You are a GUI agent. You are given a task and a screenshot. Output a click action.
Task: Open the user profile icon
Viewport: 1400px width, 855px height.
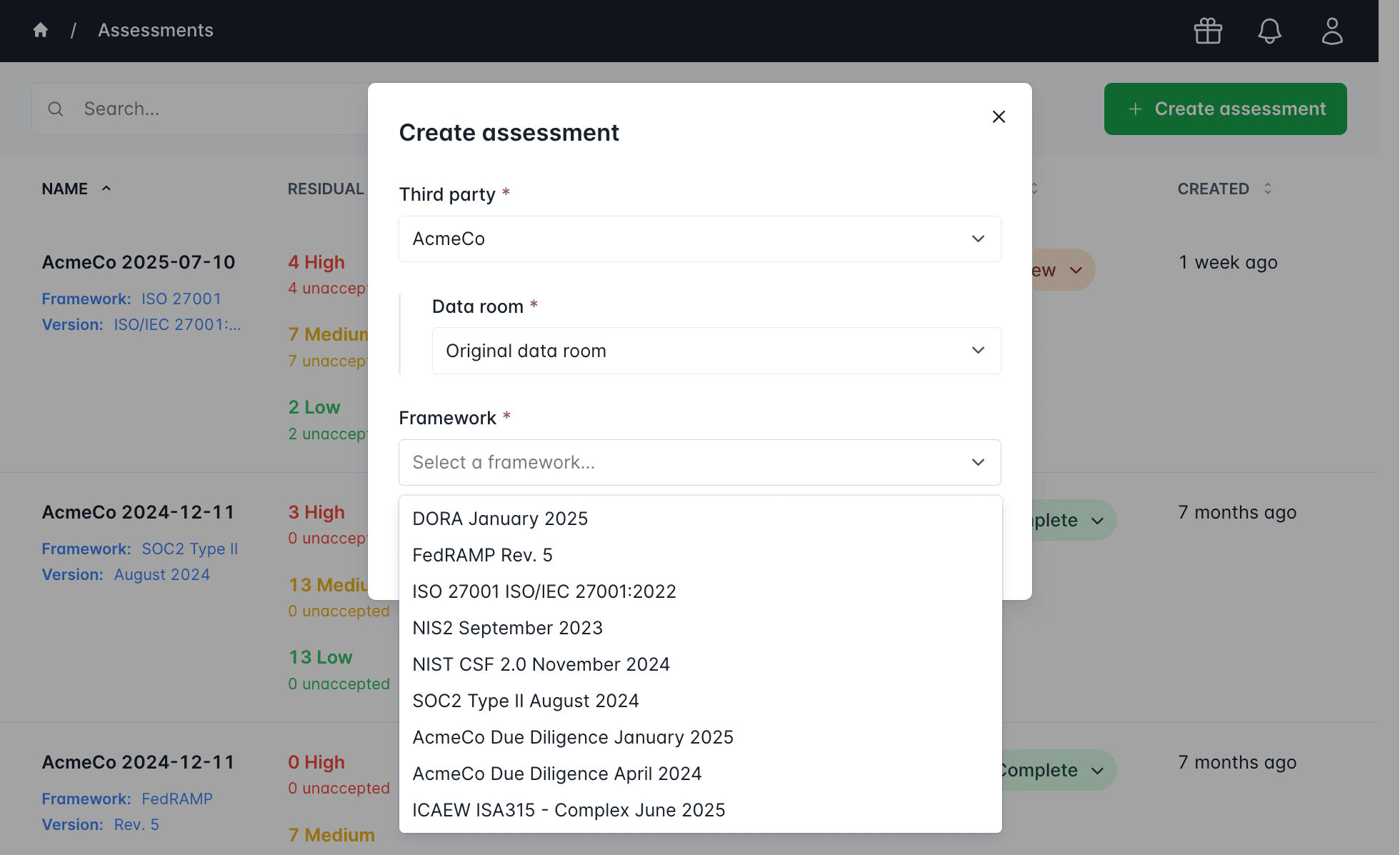[1332, 31]
